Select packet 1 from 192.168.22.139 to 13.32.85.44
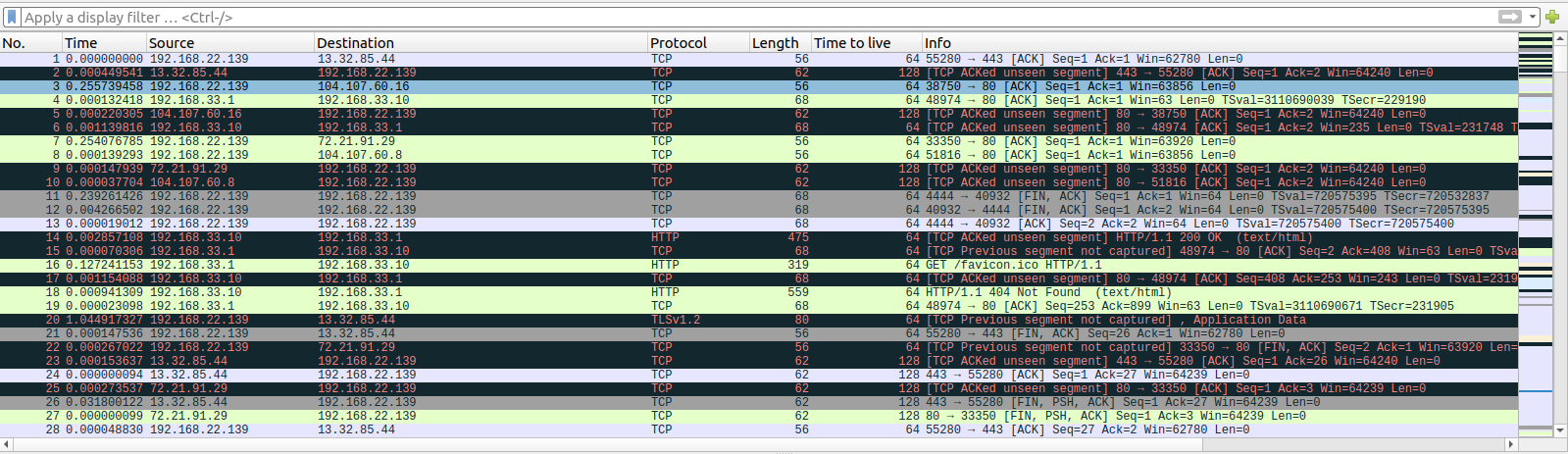Image resolution: width=1568 pixels, height=454 pixels. click(x=758, y=59)
